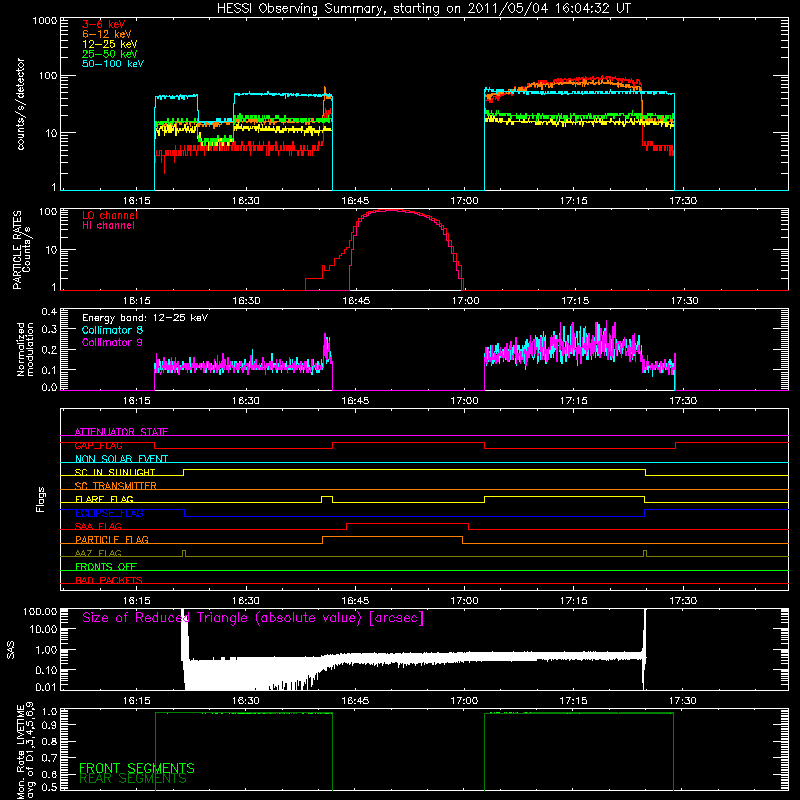Select the 25-50 keV legend label
The height and width of the screenshot is (800, 800).
point(110,54)
